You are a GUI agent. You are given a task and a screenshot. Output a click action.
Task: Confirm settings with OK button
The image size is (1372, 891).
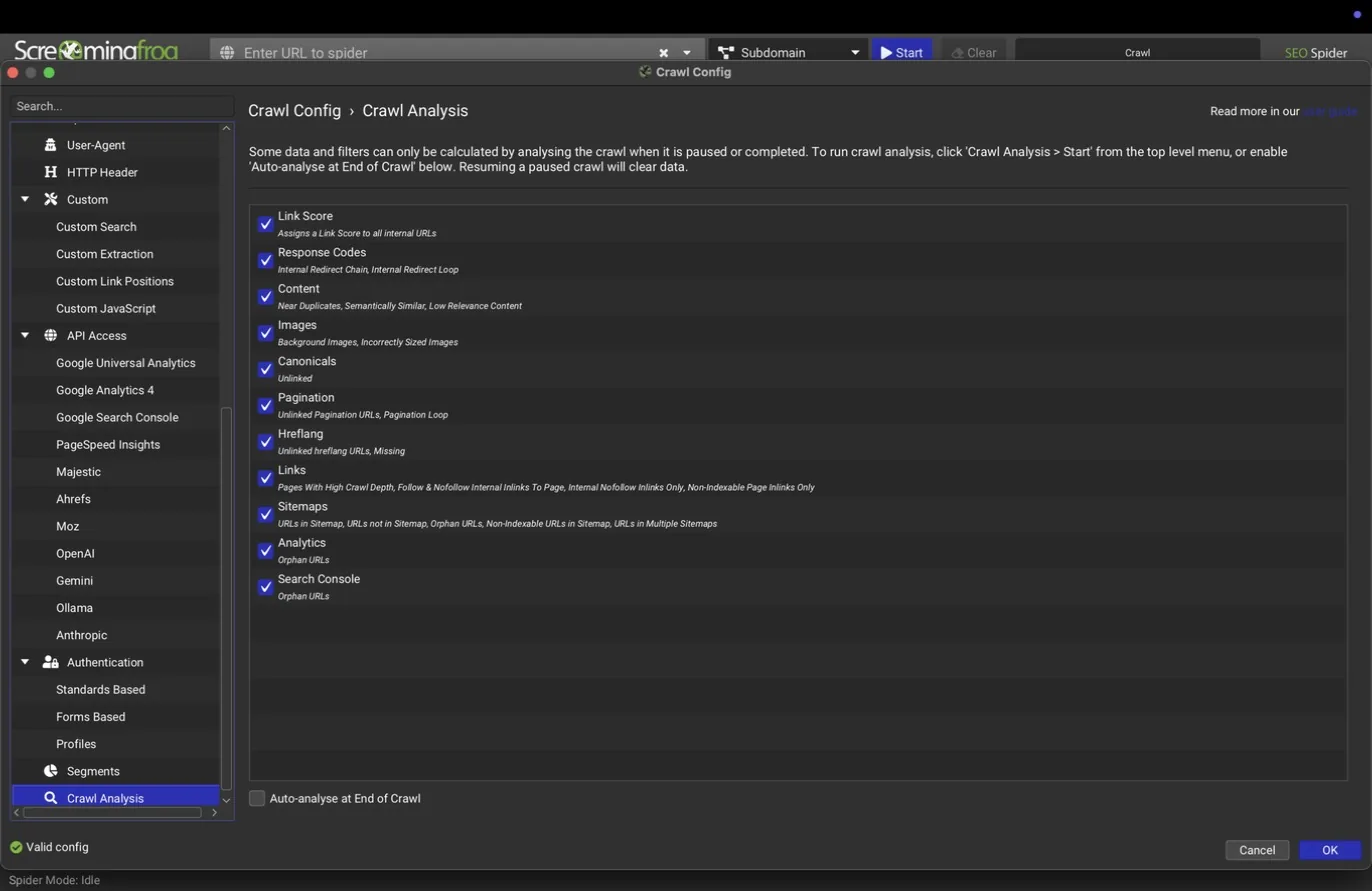(1330, 850)
